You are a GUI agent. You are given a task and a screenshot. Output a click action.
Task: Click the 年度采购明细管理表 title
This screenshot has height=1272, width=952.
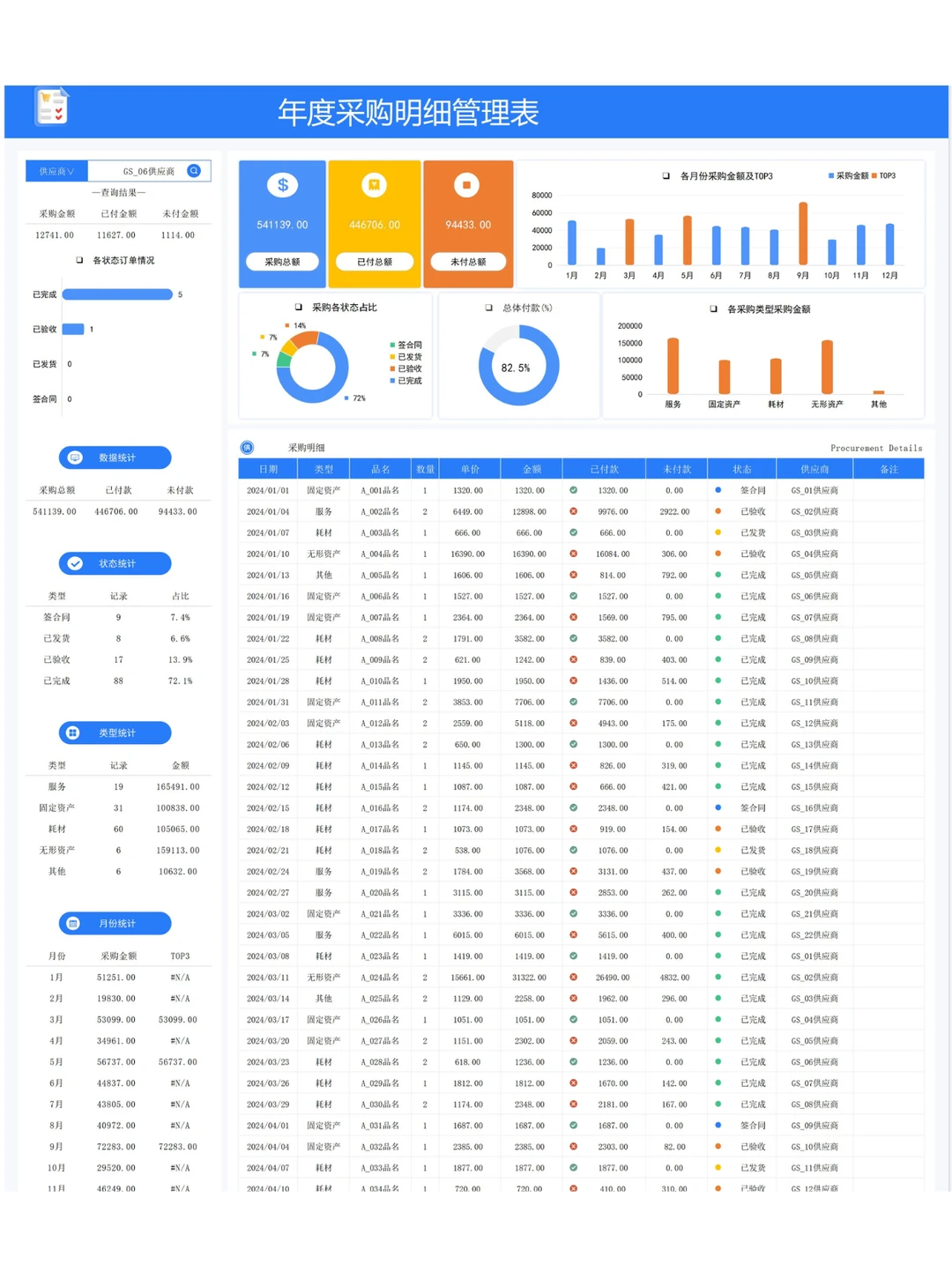[x=408, y=113]
